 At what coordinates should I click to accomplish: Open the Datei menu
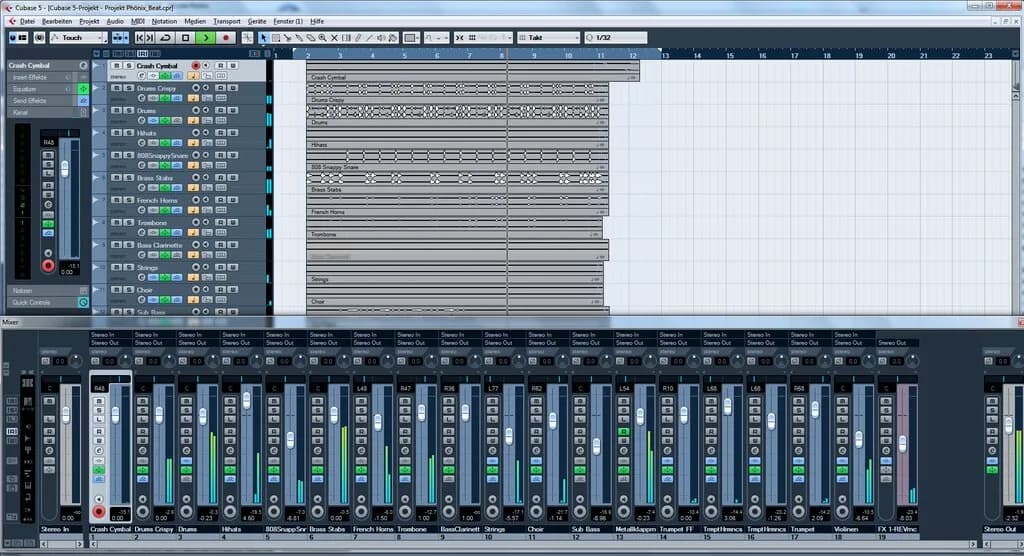pyautogui.click(x=27, y=22)
